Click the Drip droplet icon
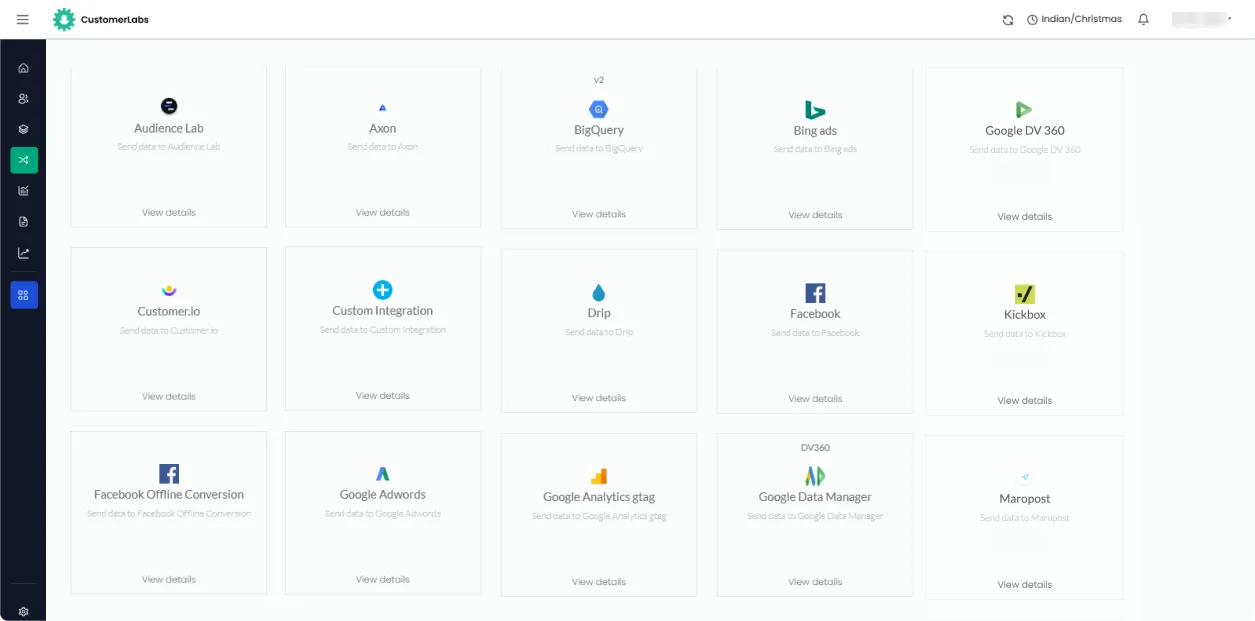Image resolution: width=1255 pixels, height=621 pixels. click(x=599, y=292)
